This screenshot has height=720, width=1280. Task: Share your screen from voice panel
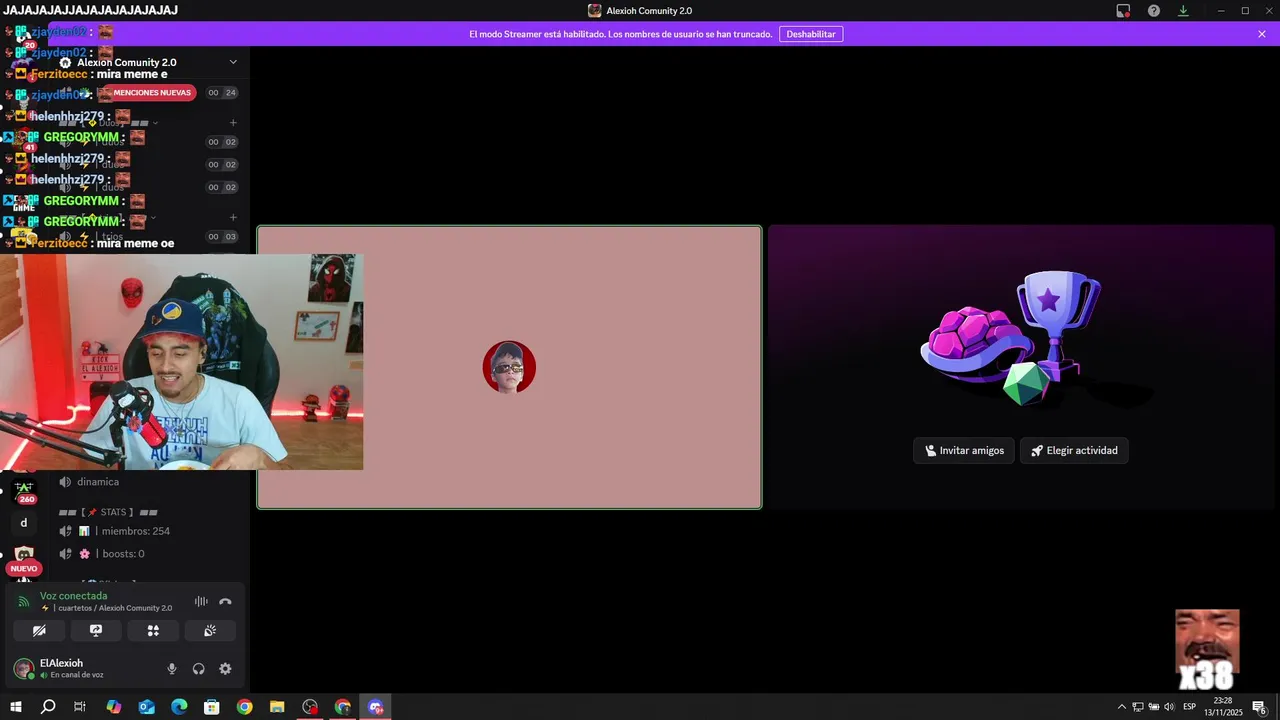[x=96, y=631]
